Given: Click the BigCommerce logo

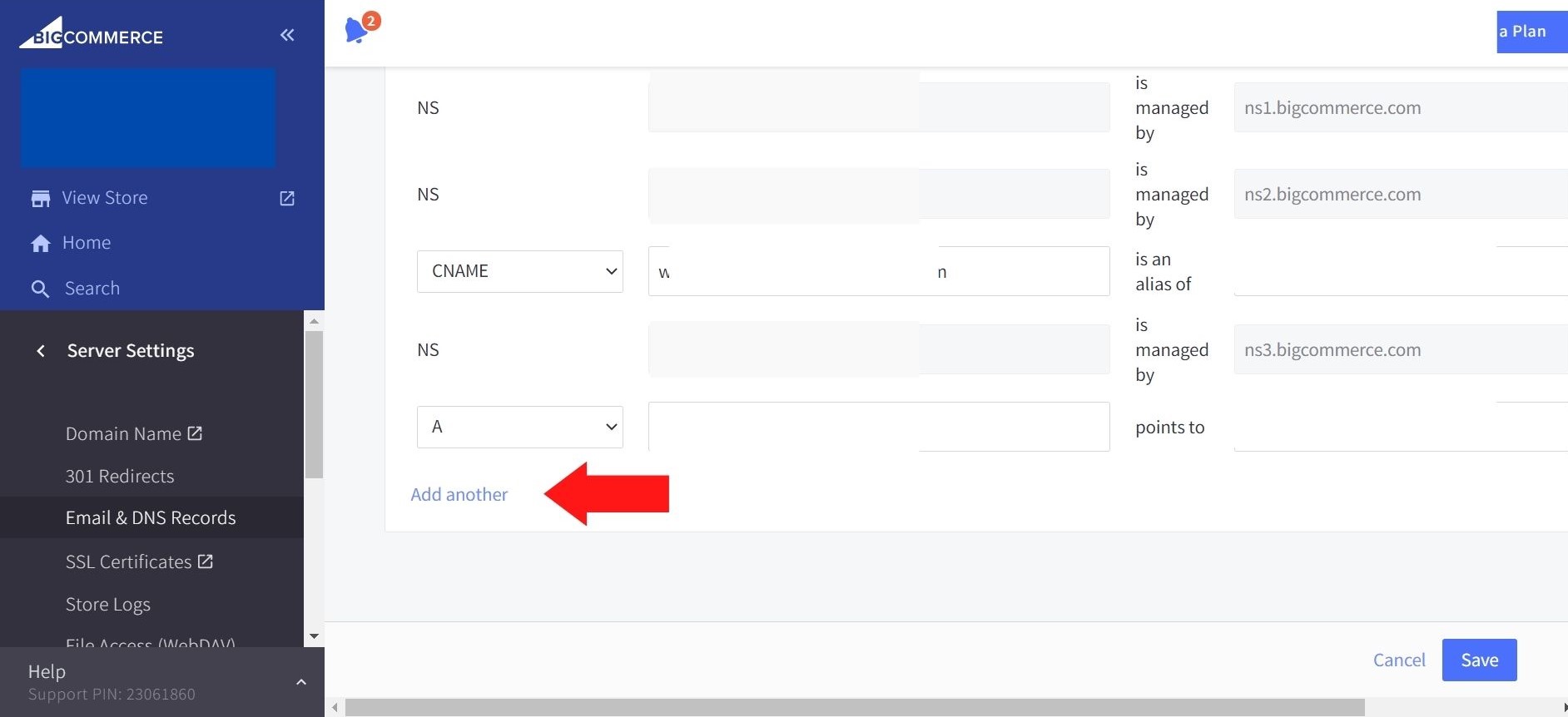Looking at the screenshot, I should [x=92, y=34].
